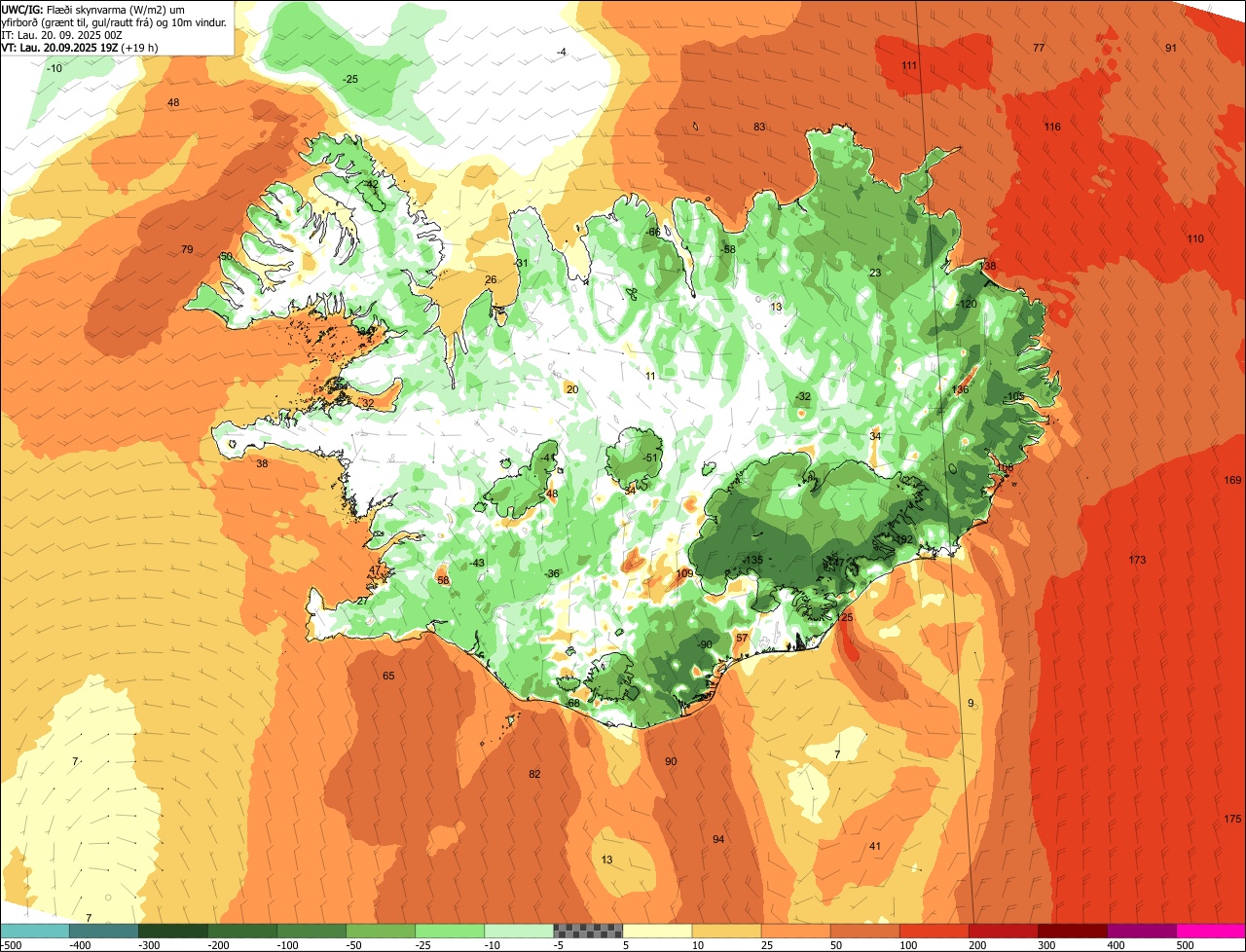
Task: Click the map value 38 west of Snæfellsnes
Action: 262,464
